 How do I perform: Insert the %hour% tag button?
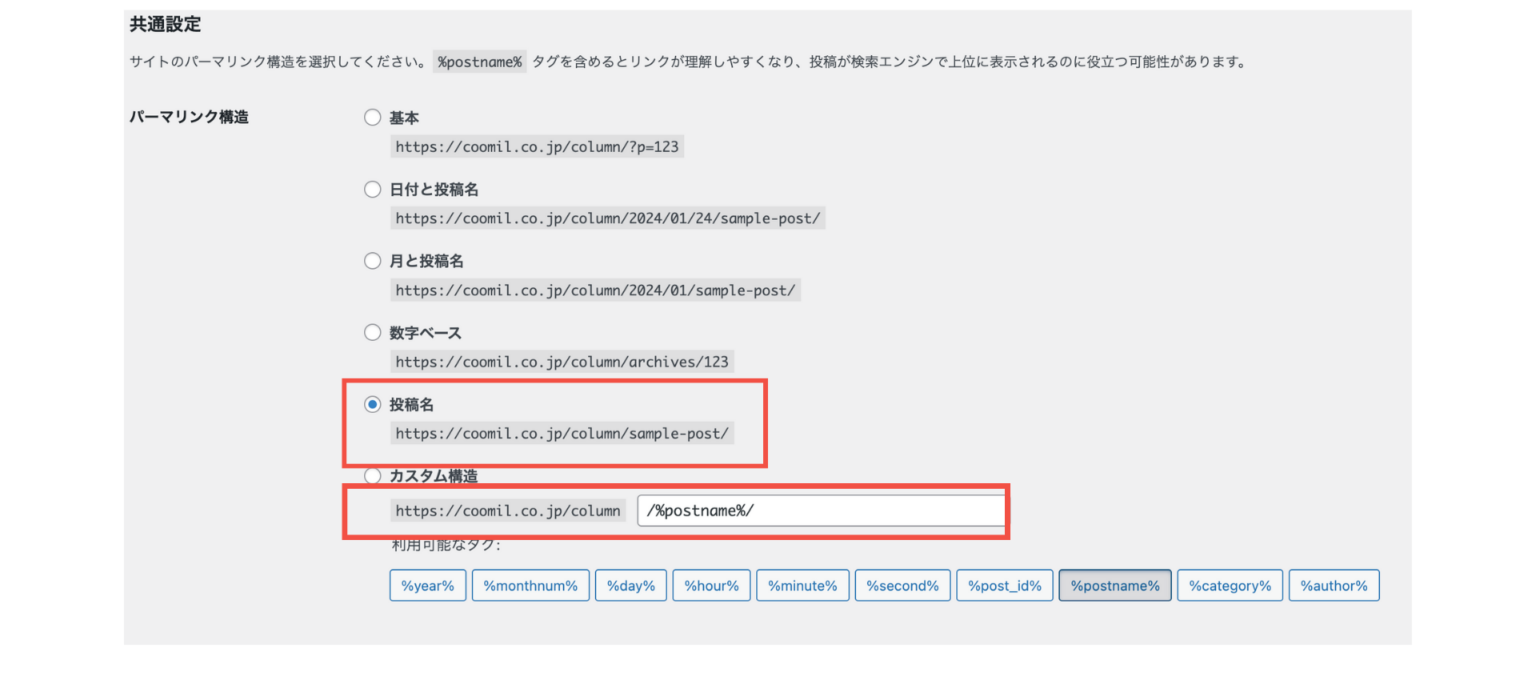[x=711, y=585]
